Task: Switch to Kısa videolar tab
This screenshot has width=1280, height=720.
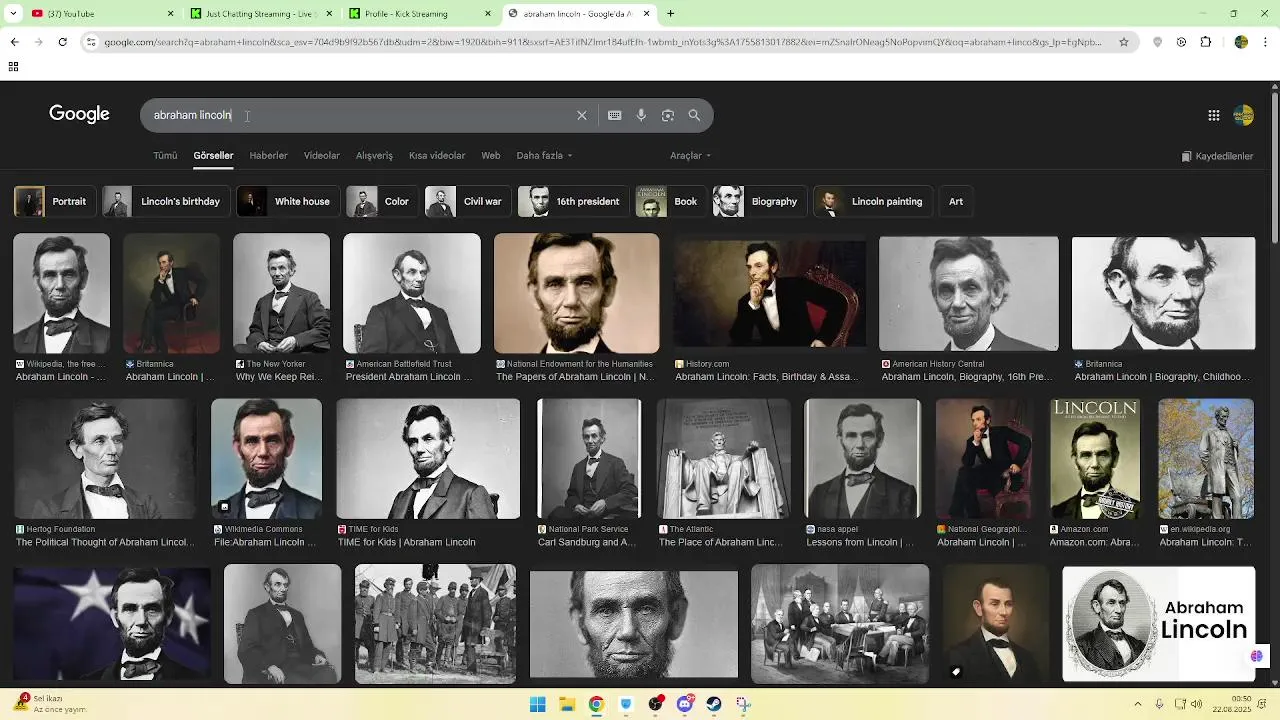Action: pyautogui.click(x=437, y=156)
